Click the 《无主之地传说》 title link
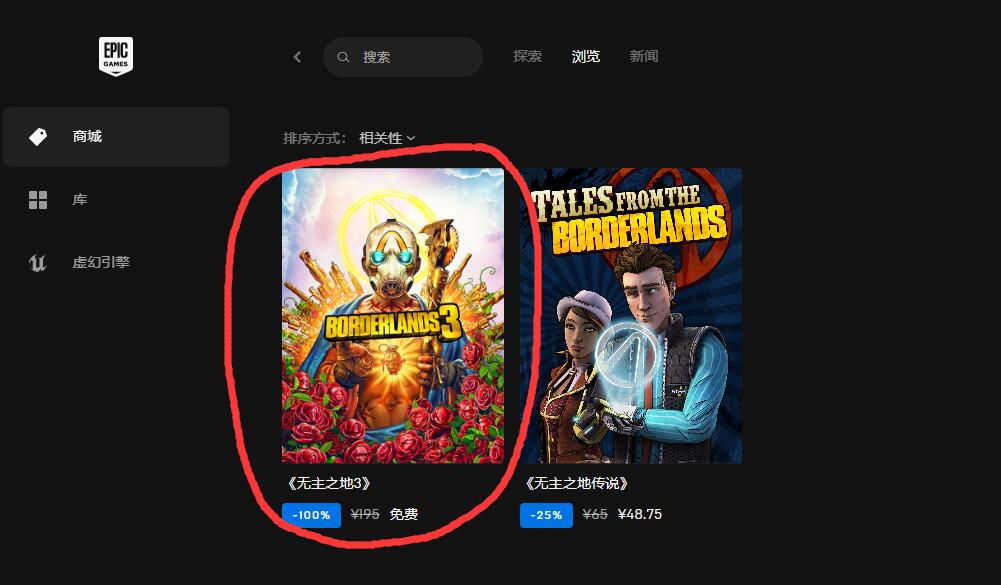 pos(577,483)
